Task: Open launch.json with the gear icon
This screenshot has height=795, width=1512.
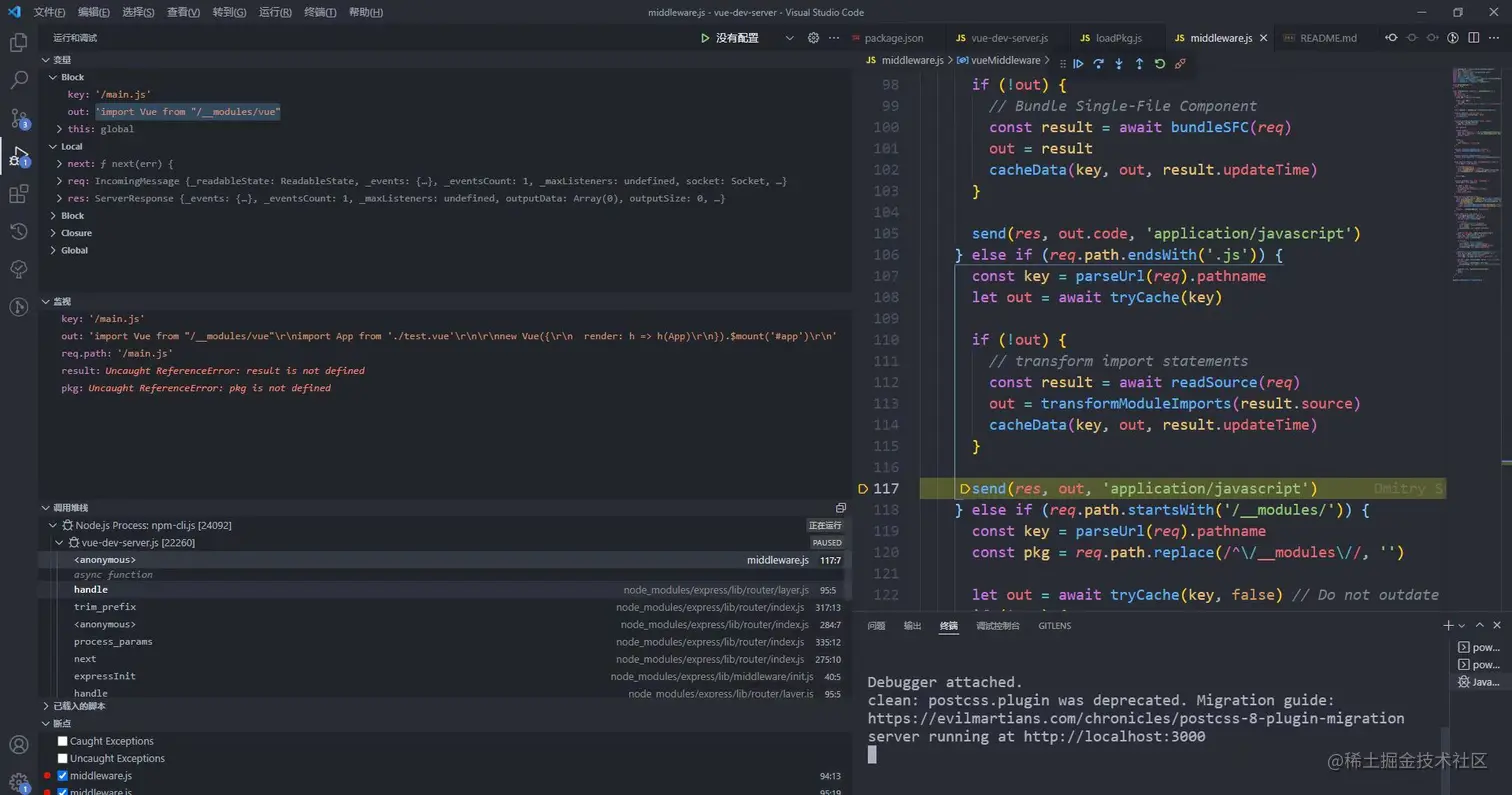Action: coord(813,38)
